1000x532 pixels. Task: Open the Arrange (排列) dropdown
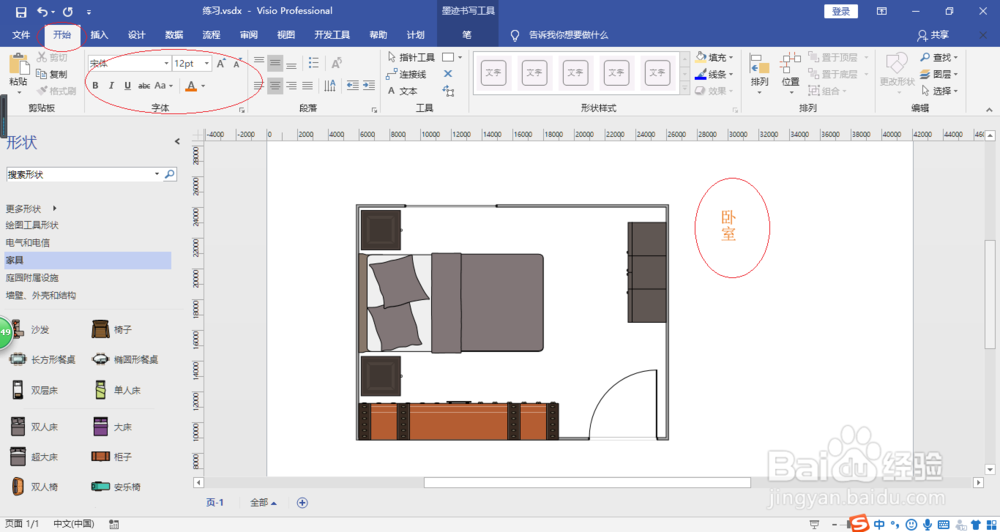coord(760,73)
